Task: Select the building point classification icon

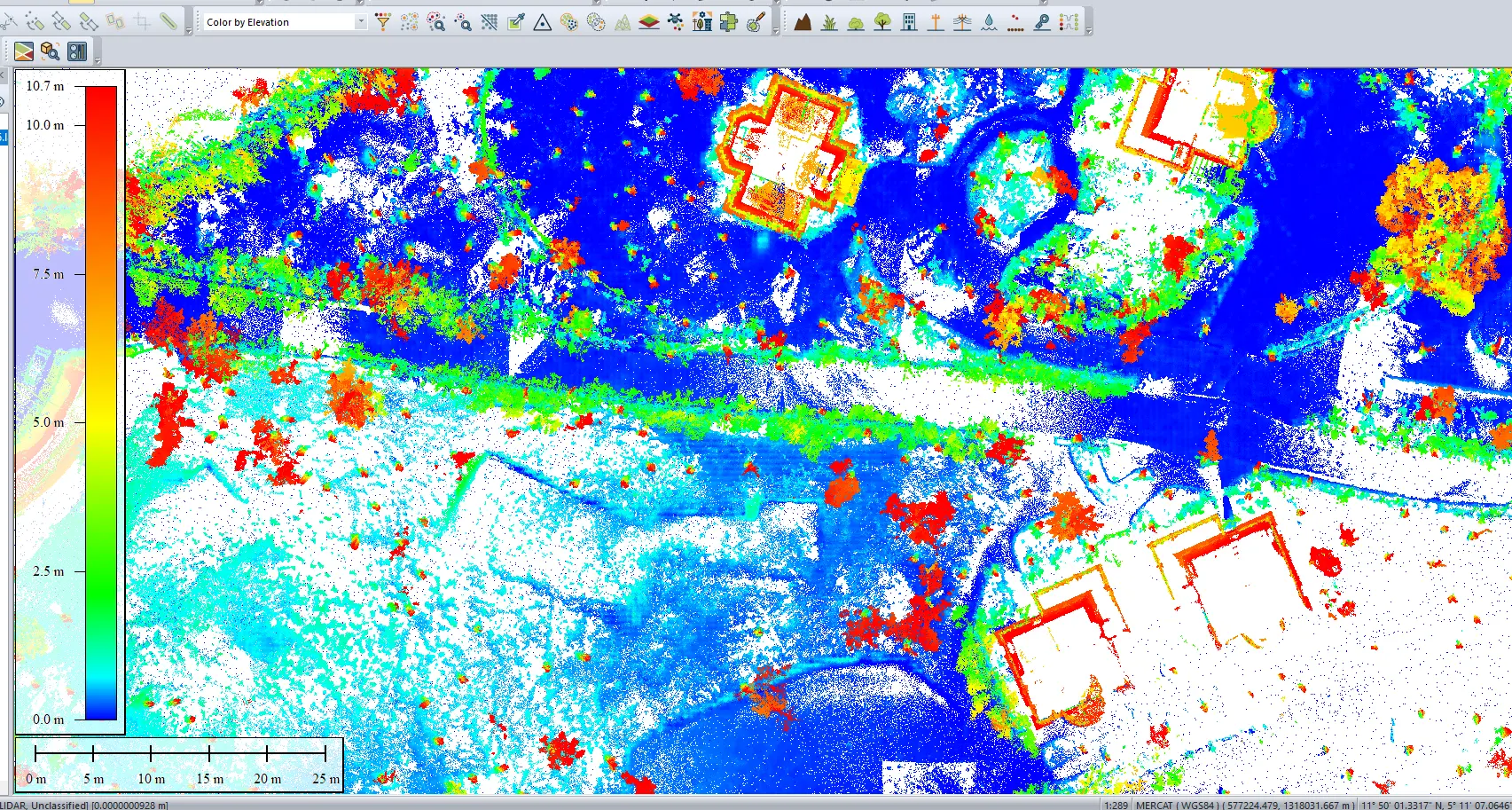Action: point(910,22)
